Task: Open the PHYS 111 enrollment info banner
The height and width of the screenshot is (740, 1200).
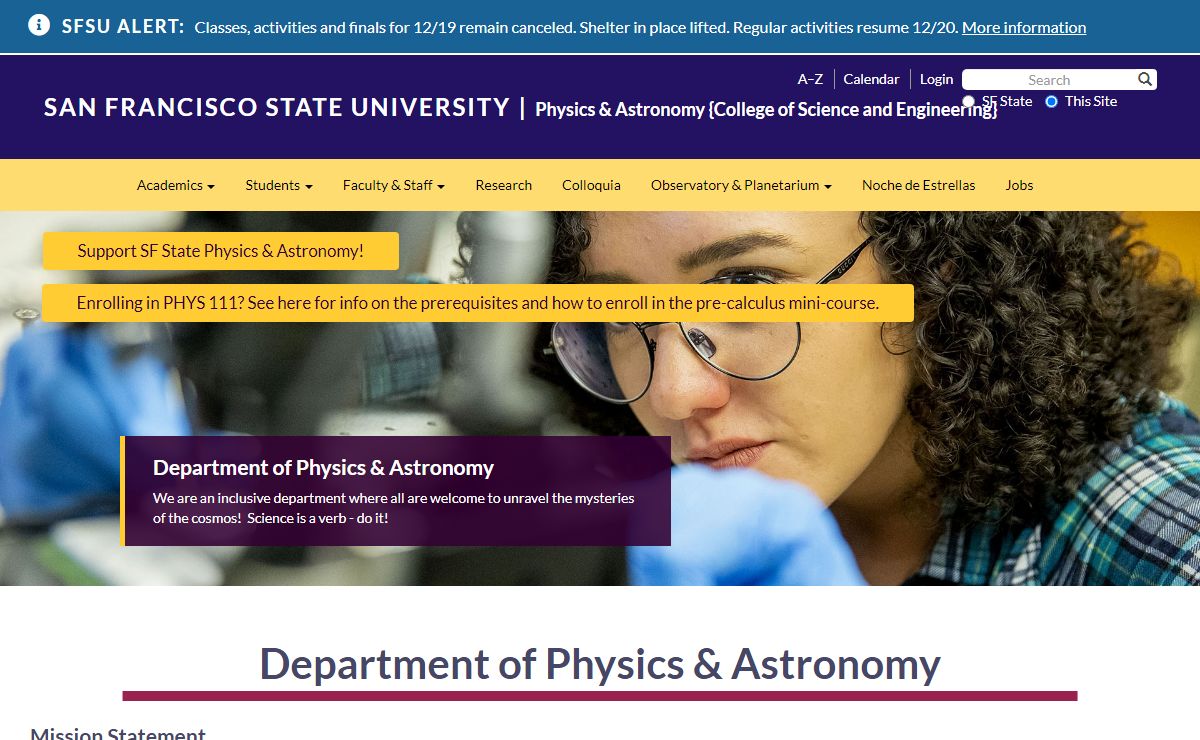Action: tap(478, 303)
